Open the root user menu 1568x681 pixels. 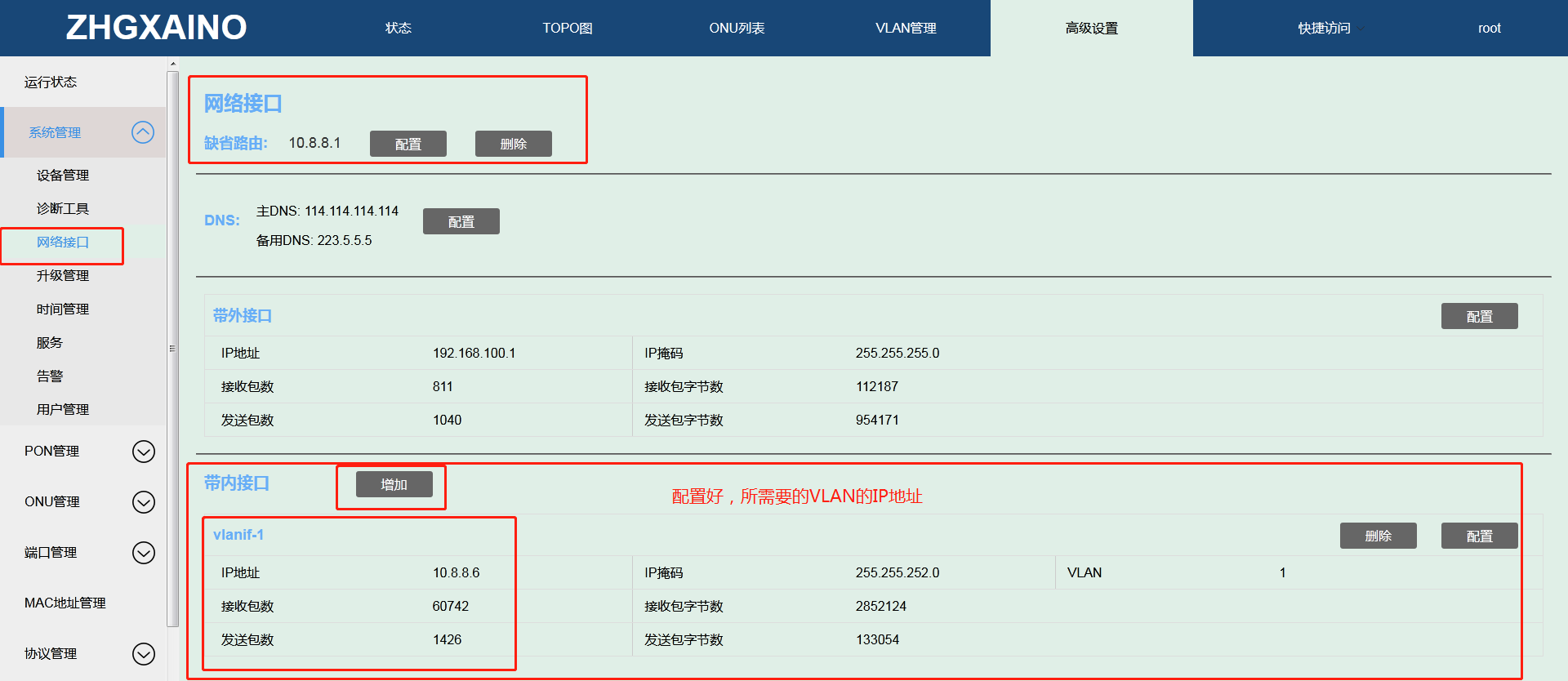point(1489,28)
